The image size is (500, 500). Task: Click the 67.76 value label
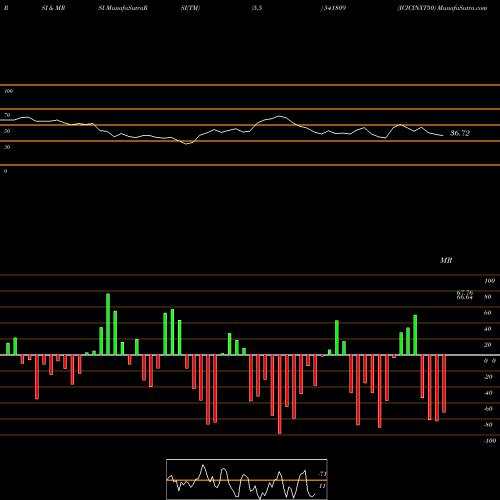click(465, 292)
